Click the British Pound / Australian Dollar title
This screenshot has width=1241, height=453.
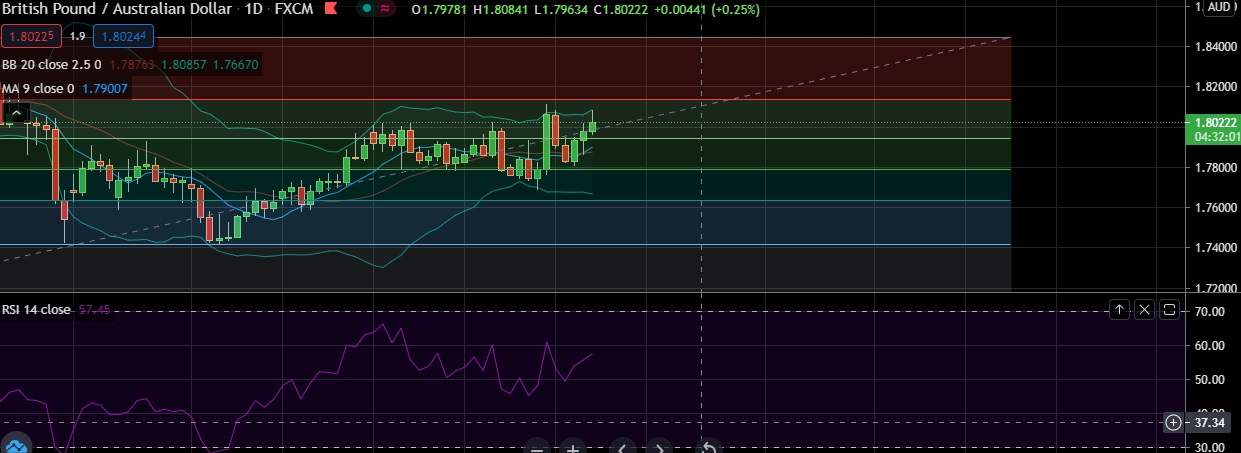click(115, 10)
